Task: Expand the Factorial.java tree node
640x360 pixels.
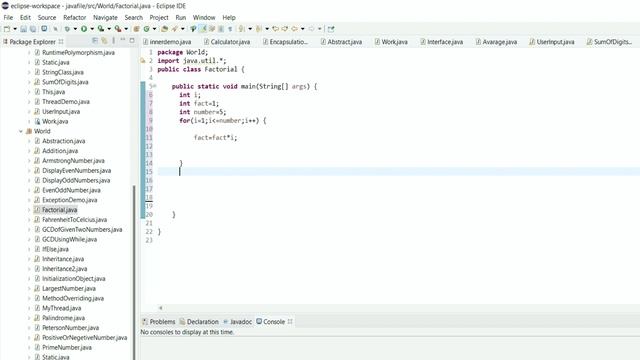Action: 29,210
